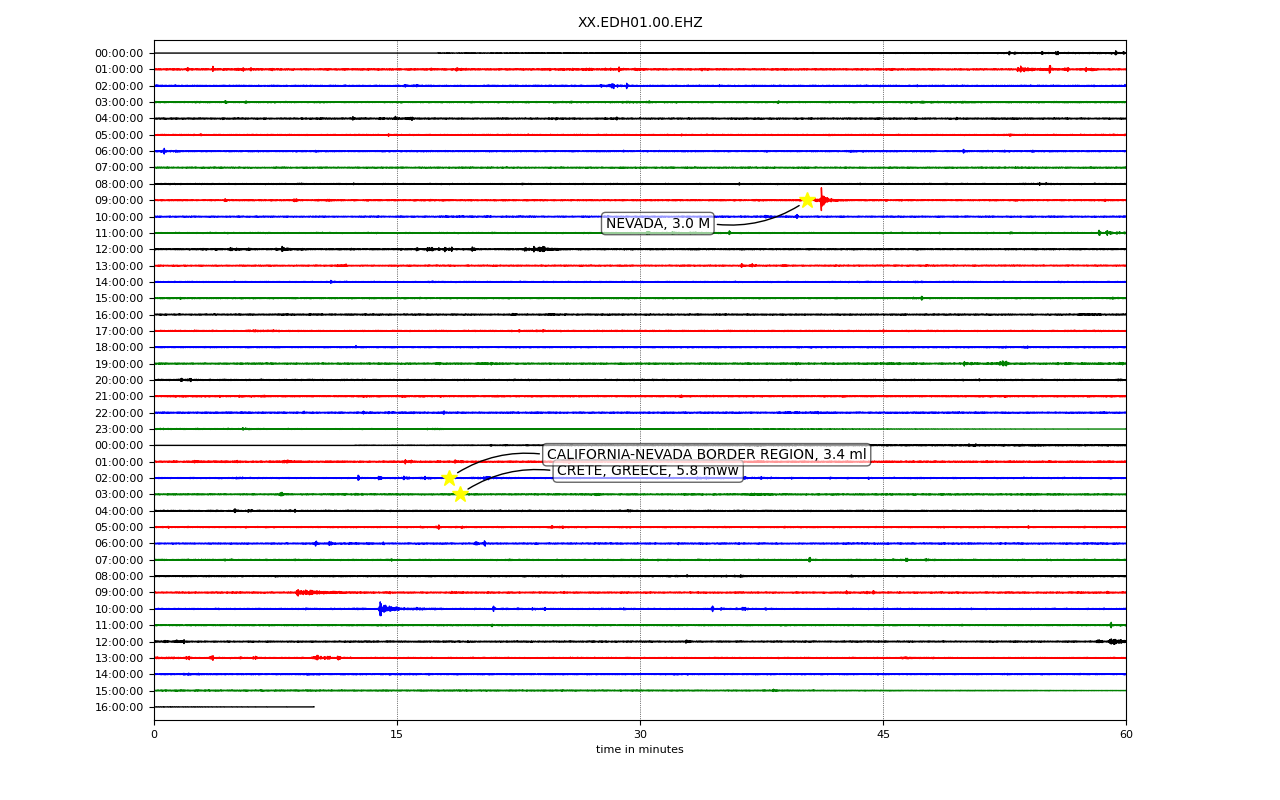Click the 15 tick on the x-axis
Image resolution: width=1280 pixels, height=800 pixels.
coord(397,735)
